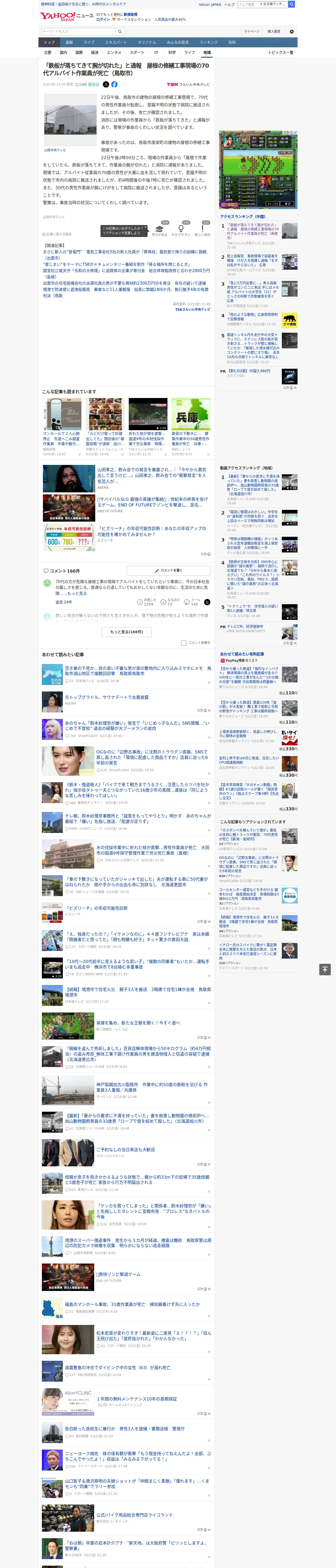Click the ログイン link
Screen dimensions: 336x1568
(103, 20)
